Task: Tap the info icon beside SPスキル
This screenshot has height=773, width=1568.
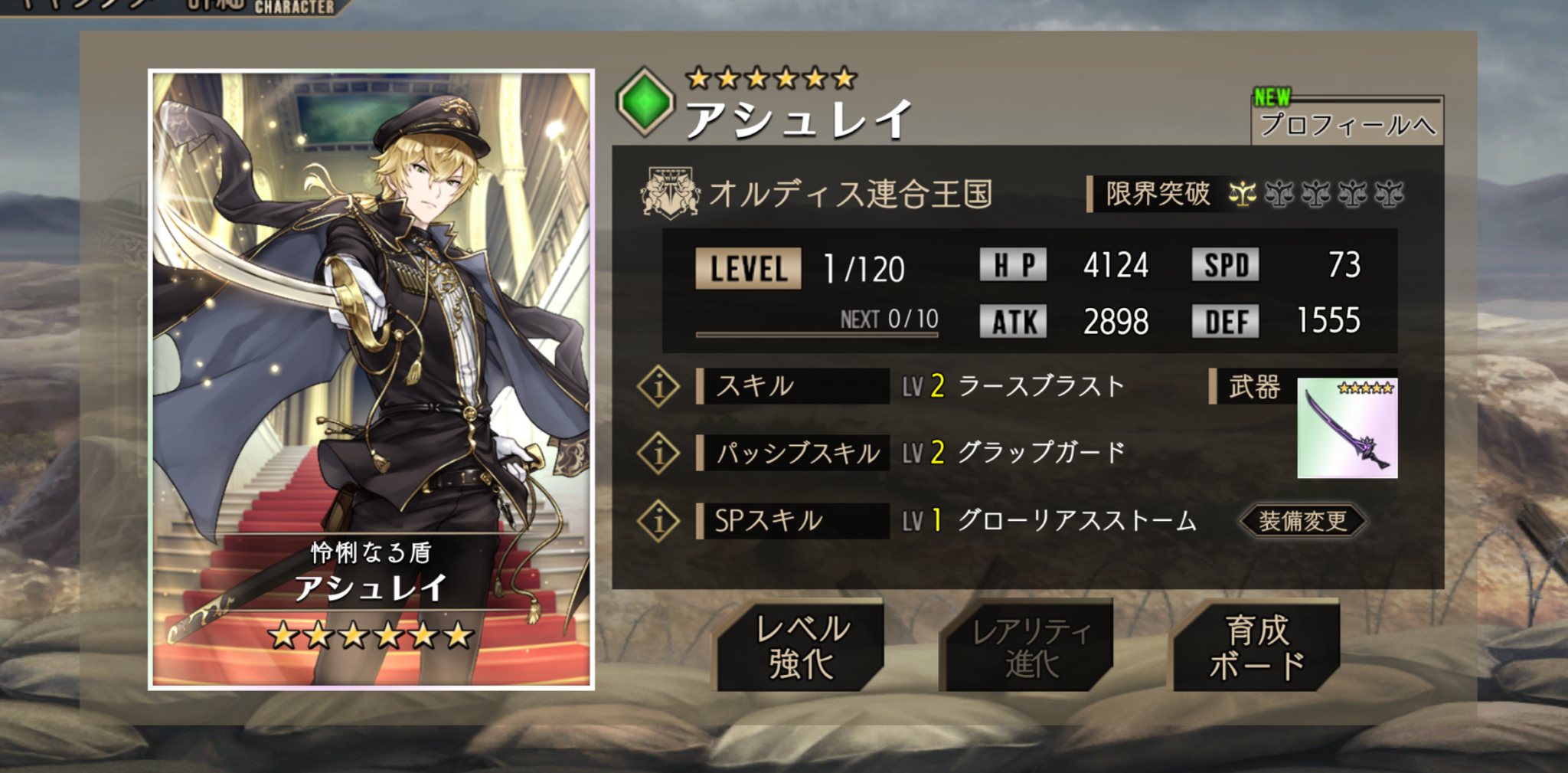Action: pos(658,521)
